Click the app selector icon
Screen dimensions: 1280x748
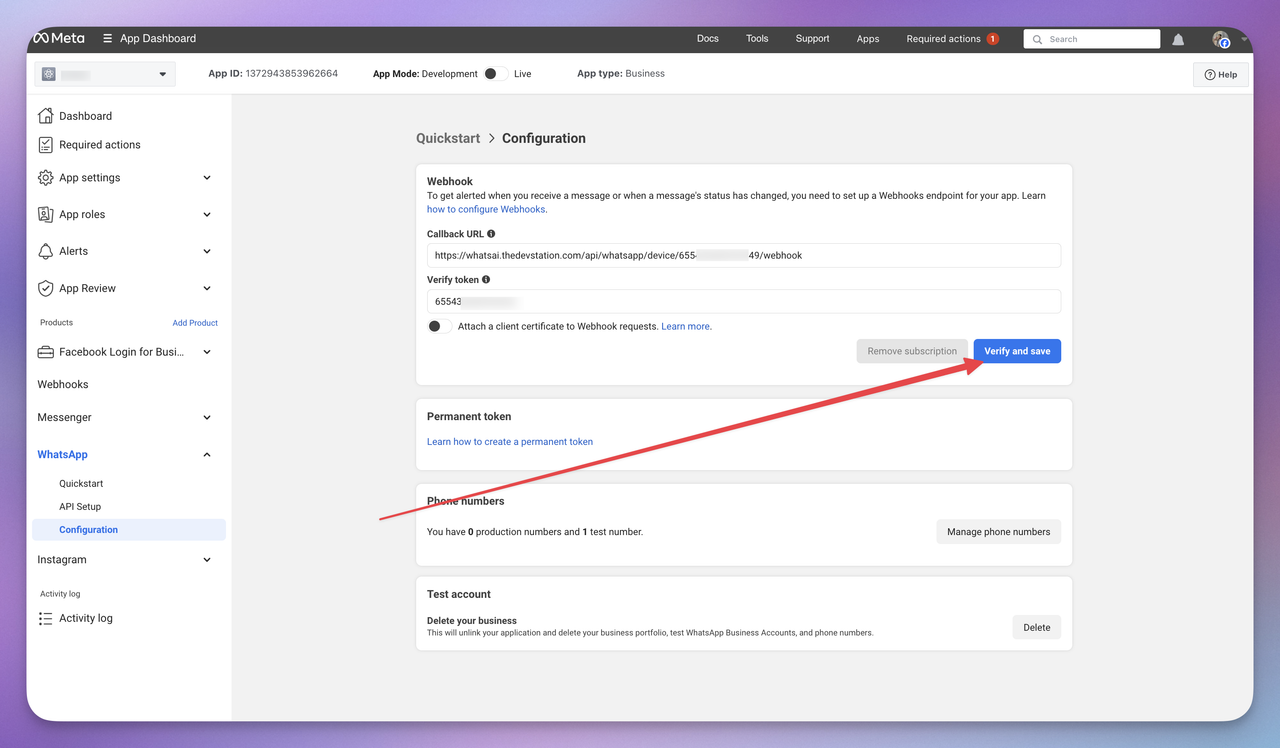pyautogui.click(x=49, y=74)
